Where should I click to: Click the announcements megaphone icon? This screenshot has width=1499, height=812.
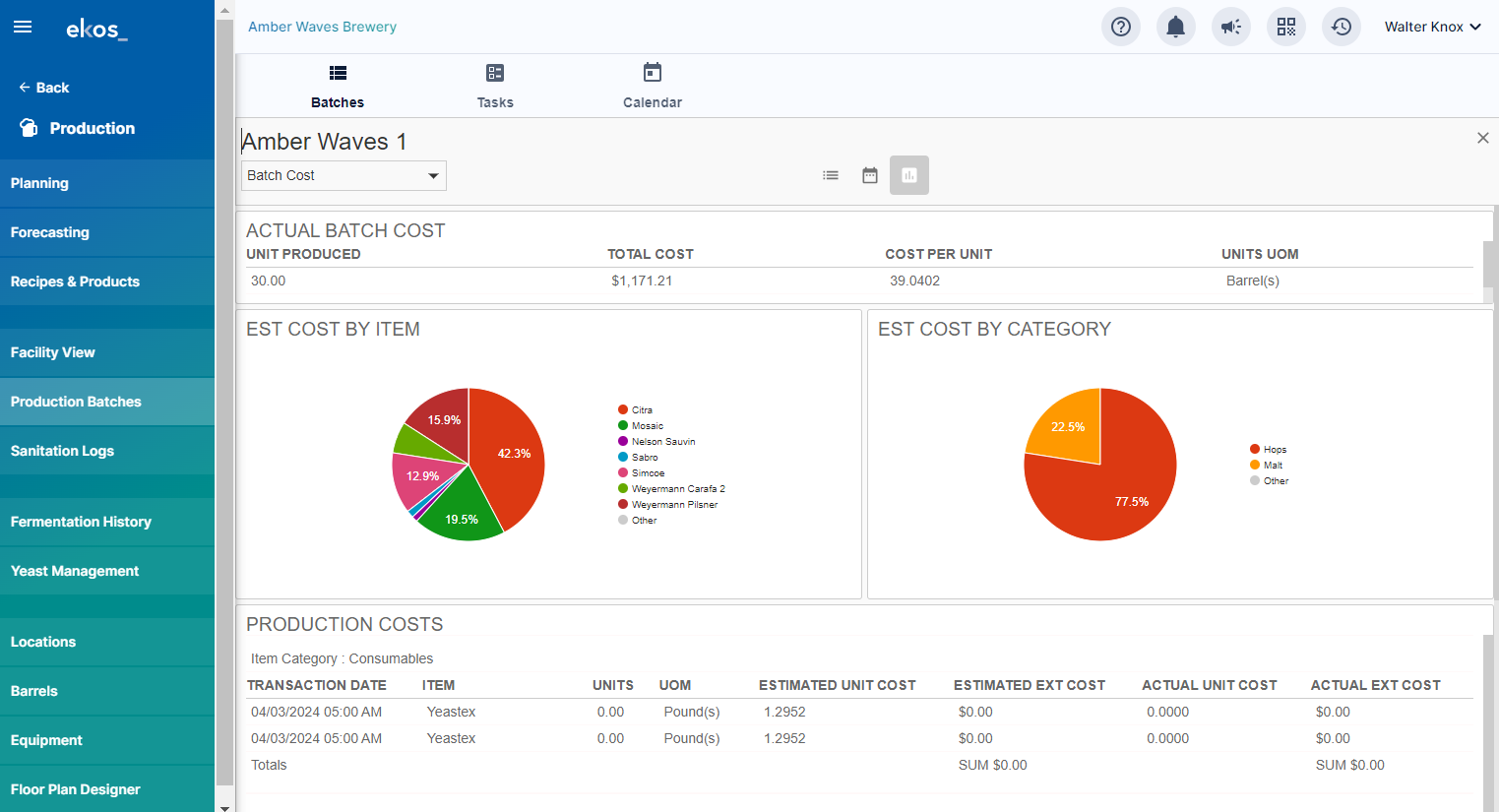1231,27
